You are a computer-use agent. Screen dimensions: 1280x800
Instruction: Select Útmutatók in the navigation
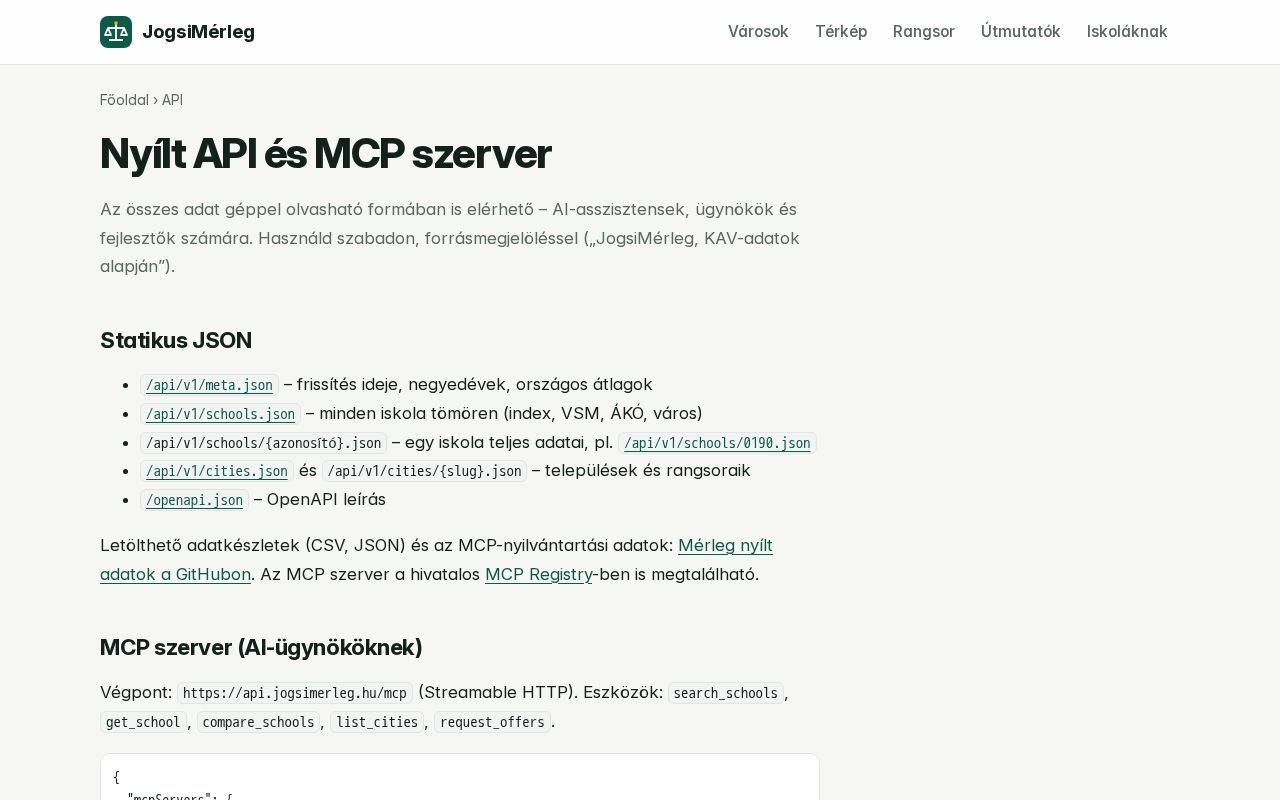pos(1021,32)
